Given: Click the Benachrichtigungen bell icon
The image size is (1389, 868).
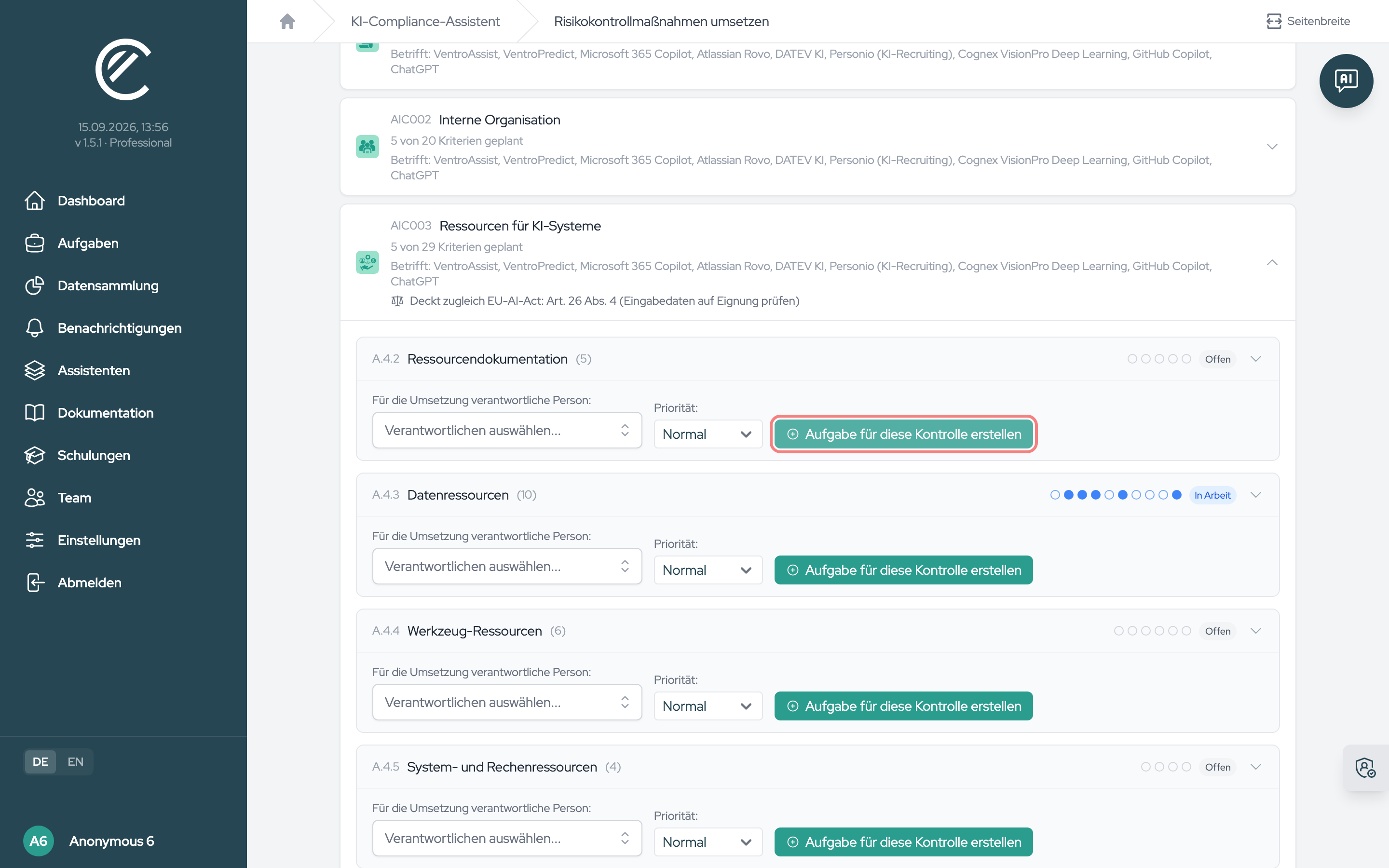Looking at the screenshot, I should click(x=34, y=328).
